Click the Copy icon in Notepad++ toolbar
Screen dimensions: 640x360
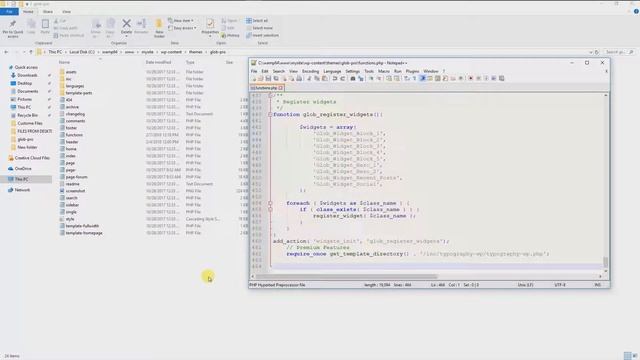coord(317,78)
